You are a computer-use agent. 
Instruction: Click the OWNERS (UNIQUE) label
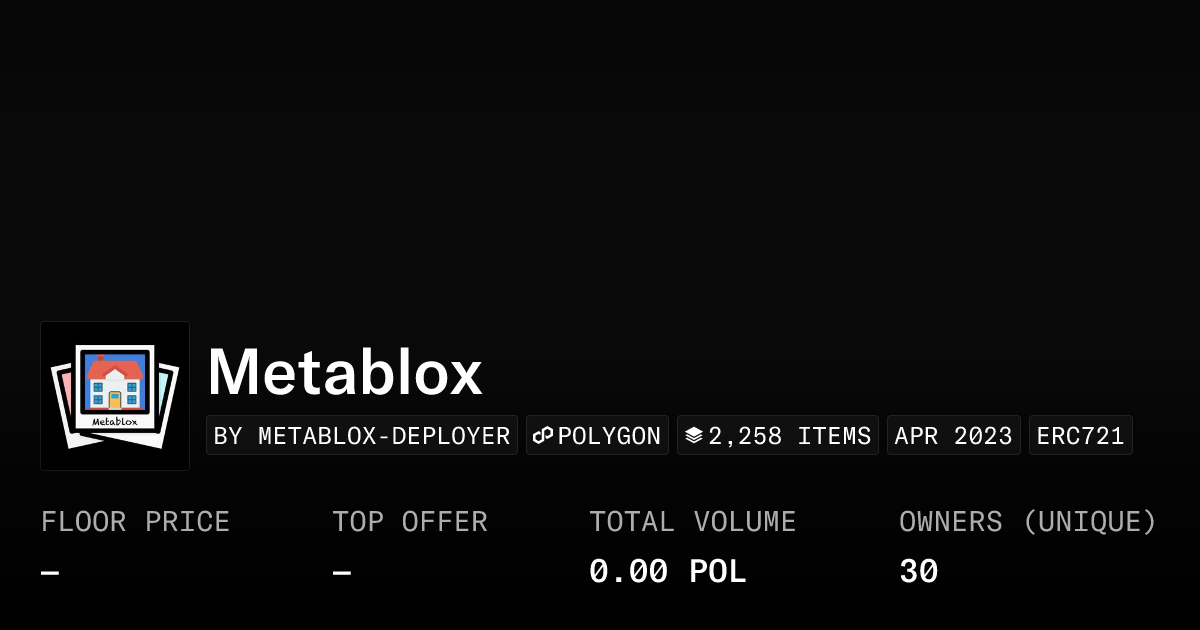pyautogui.click(x=1028, y=522)
